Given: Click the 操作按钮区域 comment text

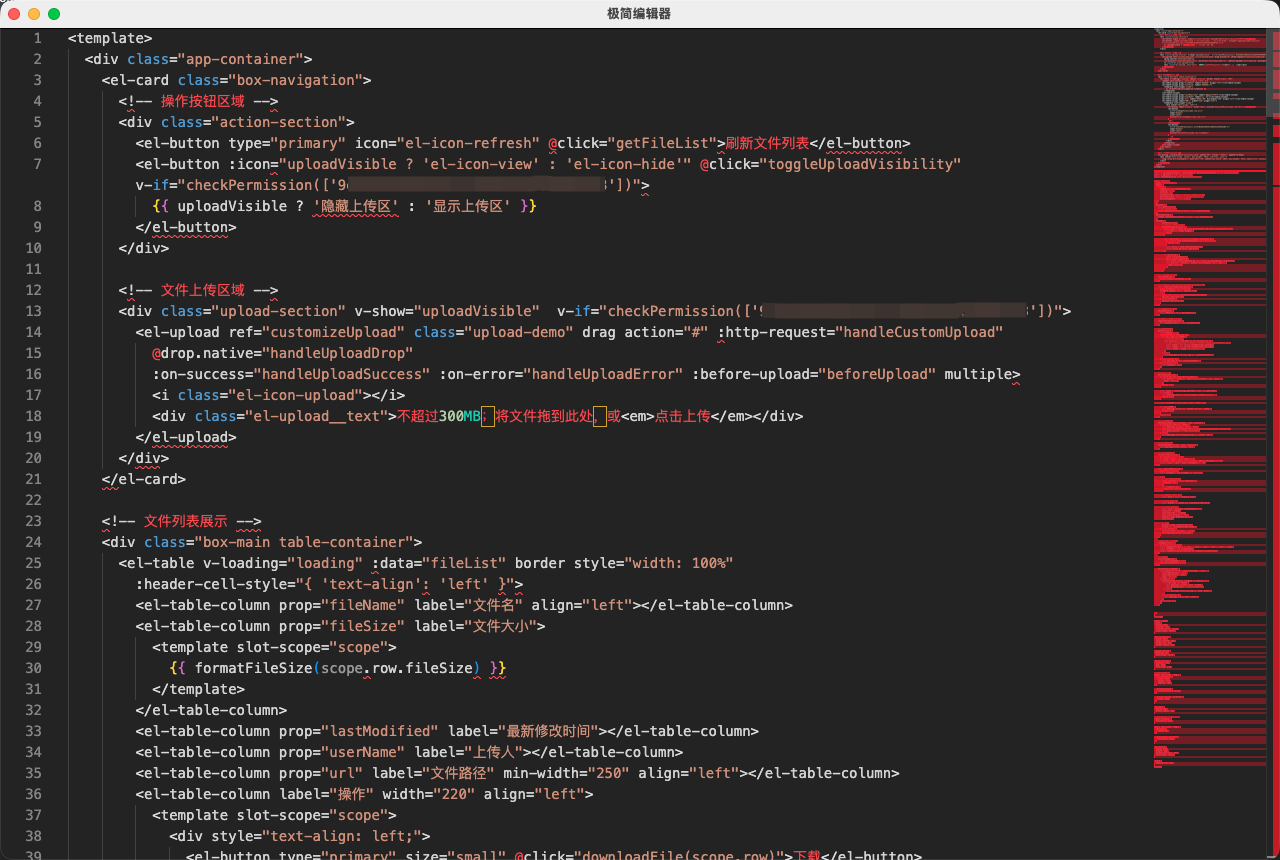Looking at the screenshot, I should tap(203, 101).
